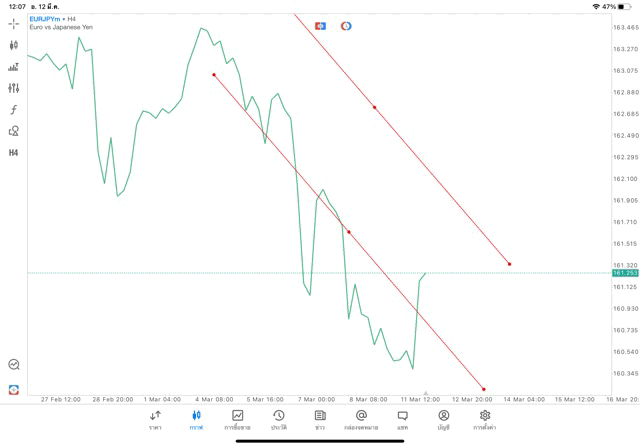Open the chart settings sliders icon

[x=13, y=88]
